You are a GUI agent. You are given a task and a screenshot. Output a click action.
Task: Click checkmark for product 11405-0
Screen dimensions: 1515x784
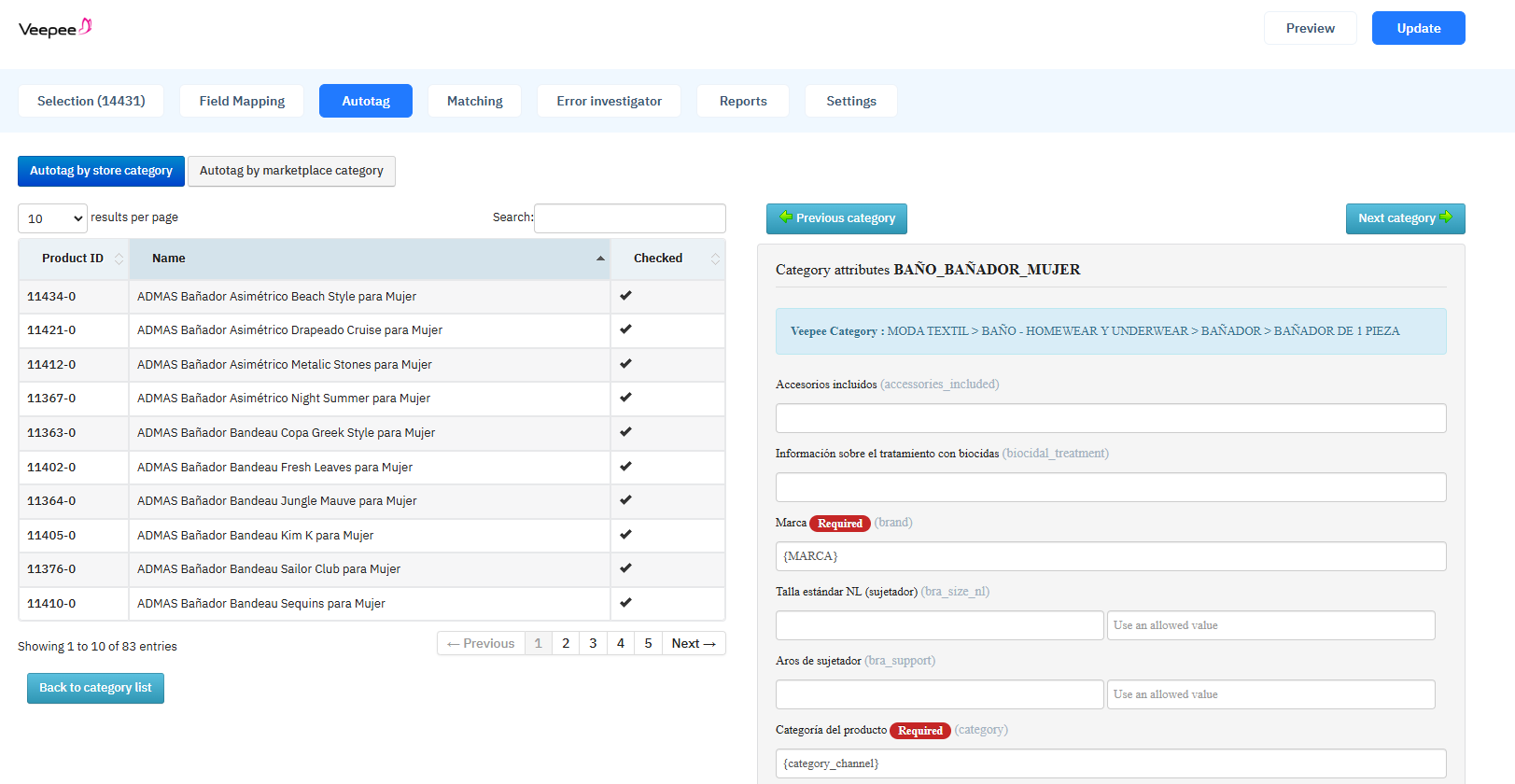pyautogui.click(x=625, y=534)
